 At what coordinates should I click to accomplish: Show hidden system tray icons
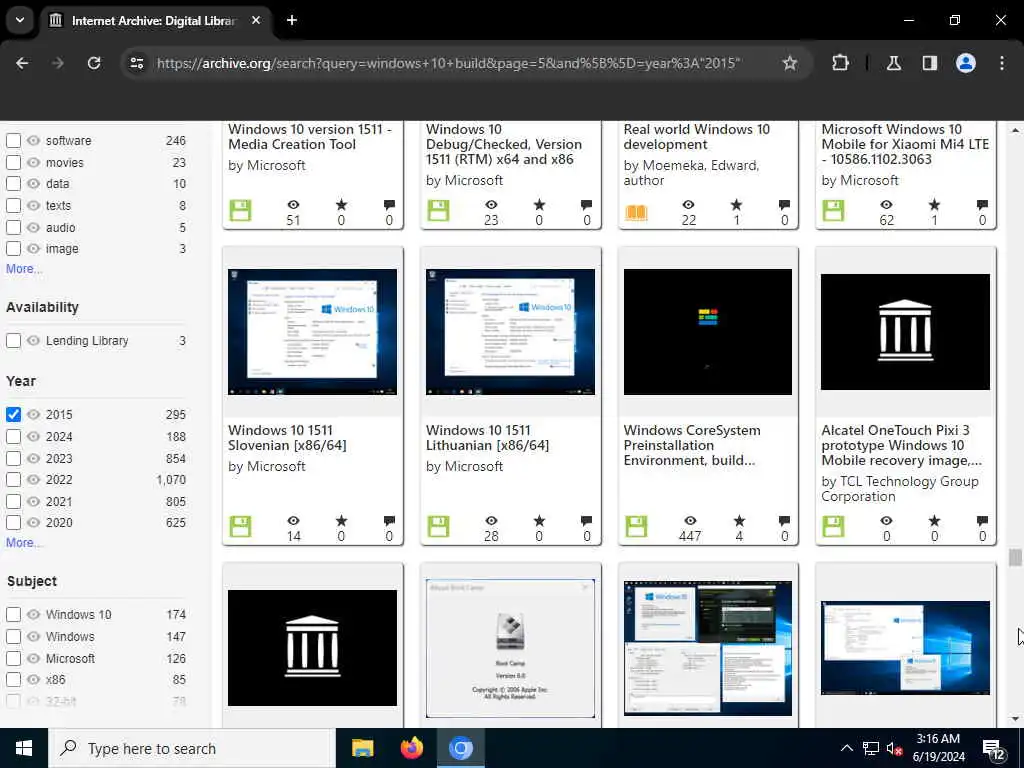(x=846, y=748)
